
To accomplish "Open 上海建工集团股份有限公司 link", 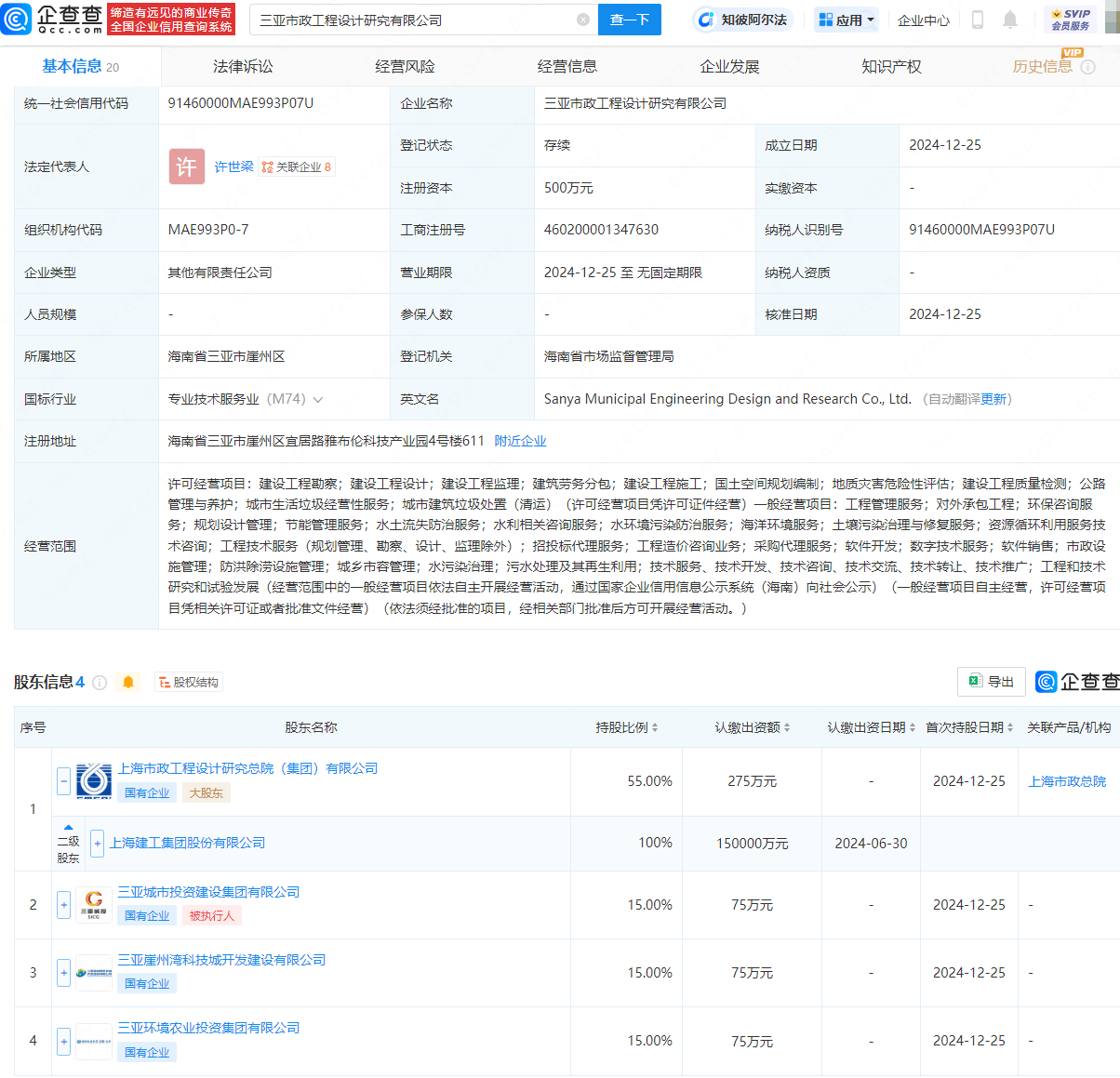I will coord(187,843).
